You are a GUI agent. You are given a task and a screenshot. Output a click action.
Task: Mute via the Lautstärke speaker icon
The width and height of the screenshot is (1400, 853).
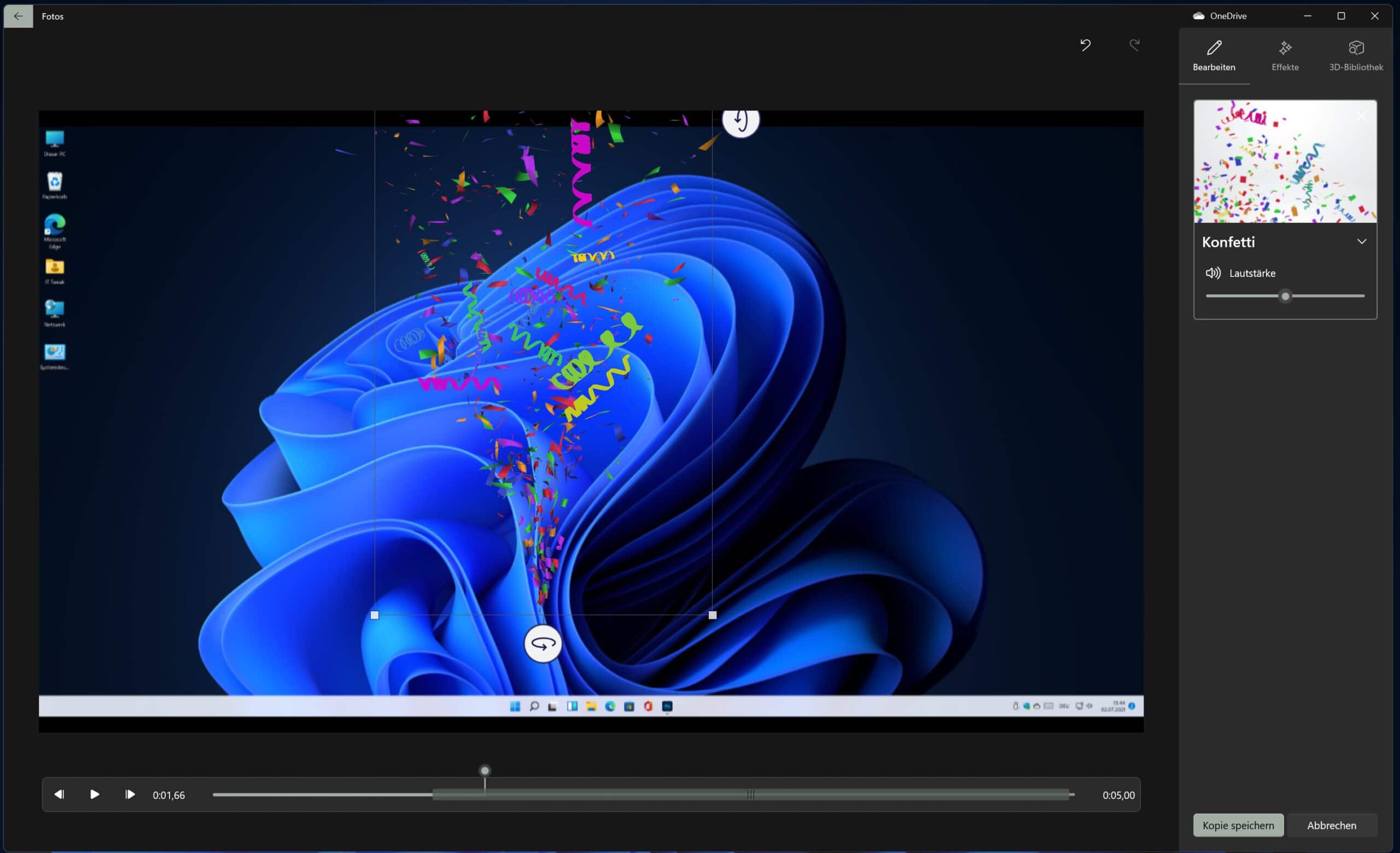coord(1213,273)
